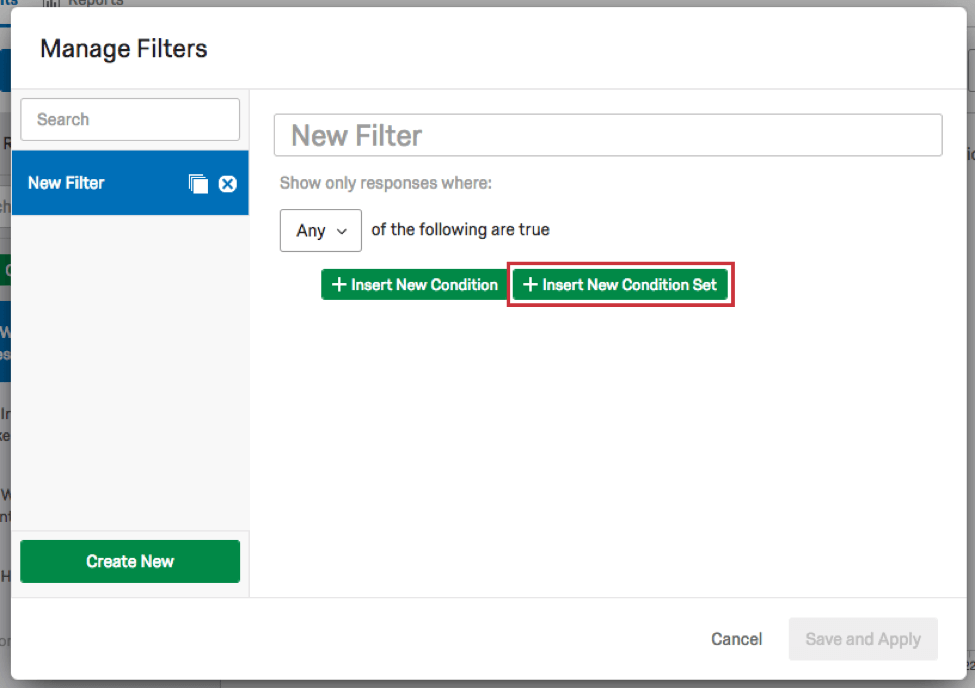Click the plus icon on Insert New Condition Set
This screenshot has height=688, width=975.
[x=529, y=284]
